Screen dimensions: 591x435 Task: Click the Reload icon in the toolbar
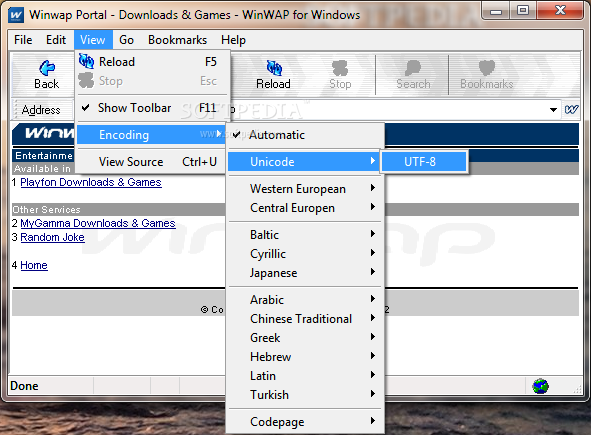pos(274,68)
